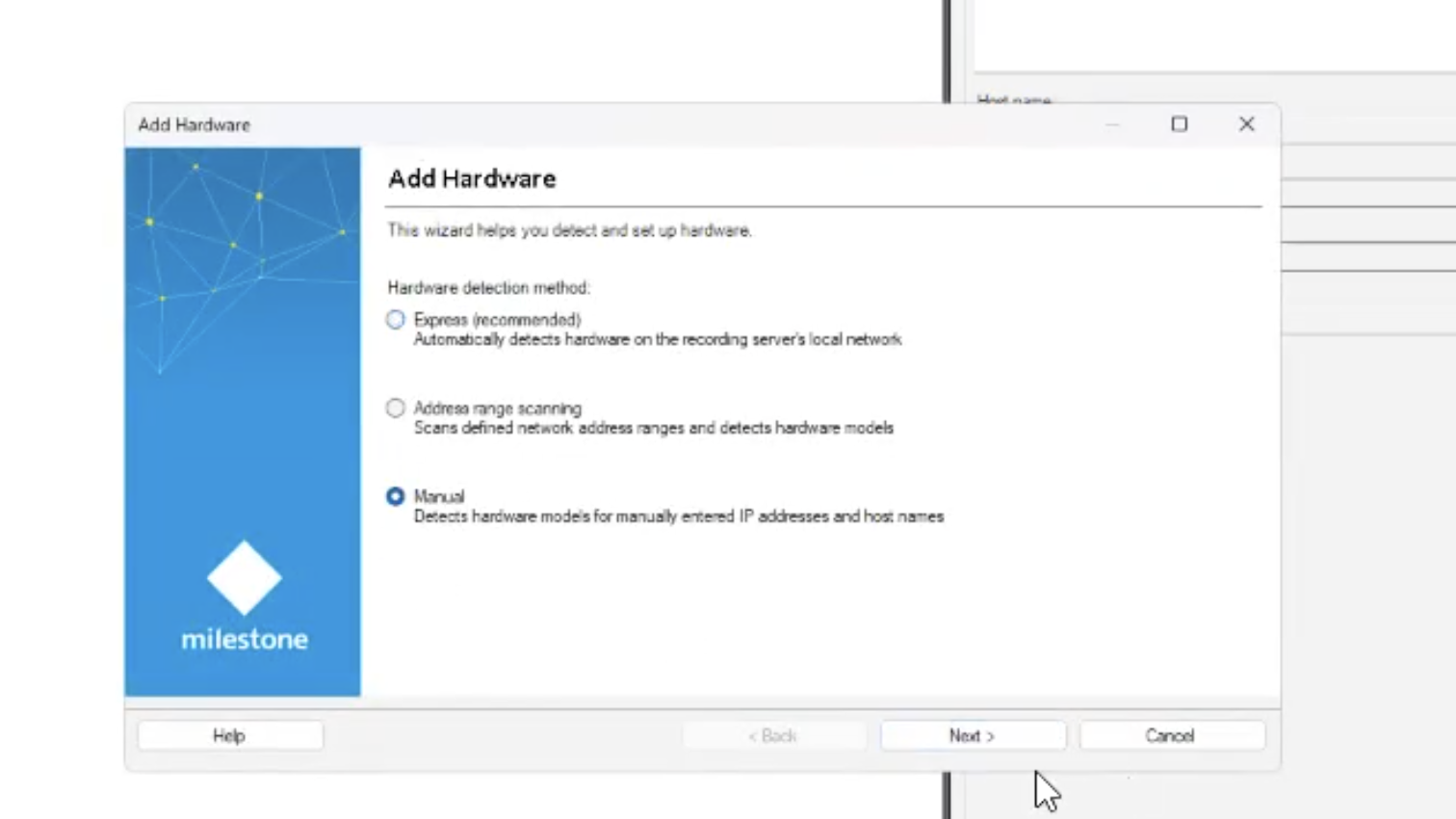Screen dimensions: 1456x819
Task: Click the Add Hardware heading text
Action: (472, 179)
